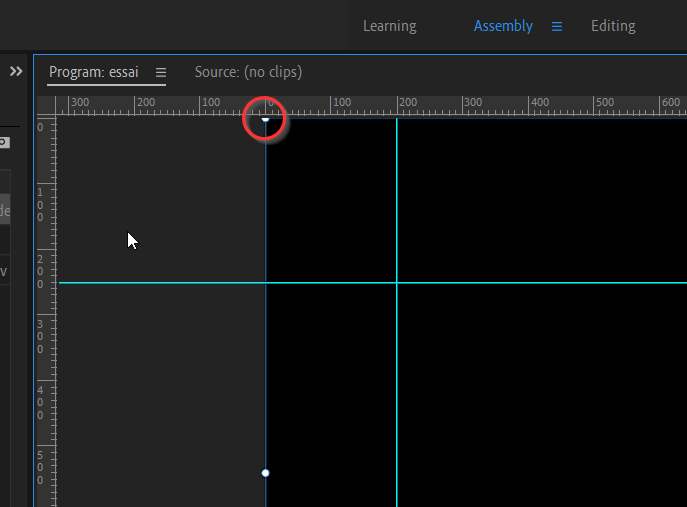Screen dimensions: 687x507
Task: Open the Assembly workspace menu icon
Action: click(x=557, y=27)
